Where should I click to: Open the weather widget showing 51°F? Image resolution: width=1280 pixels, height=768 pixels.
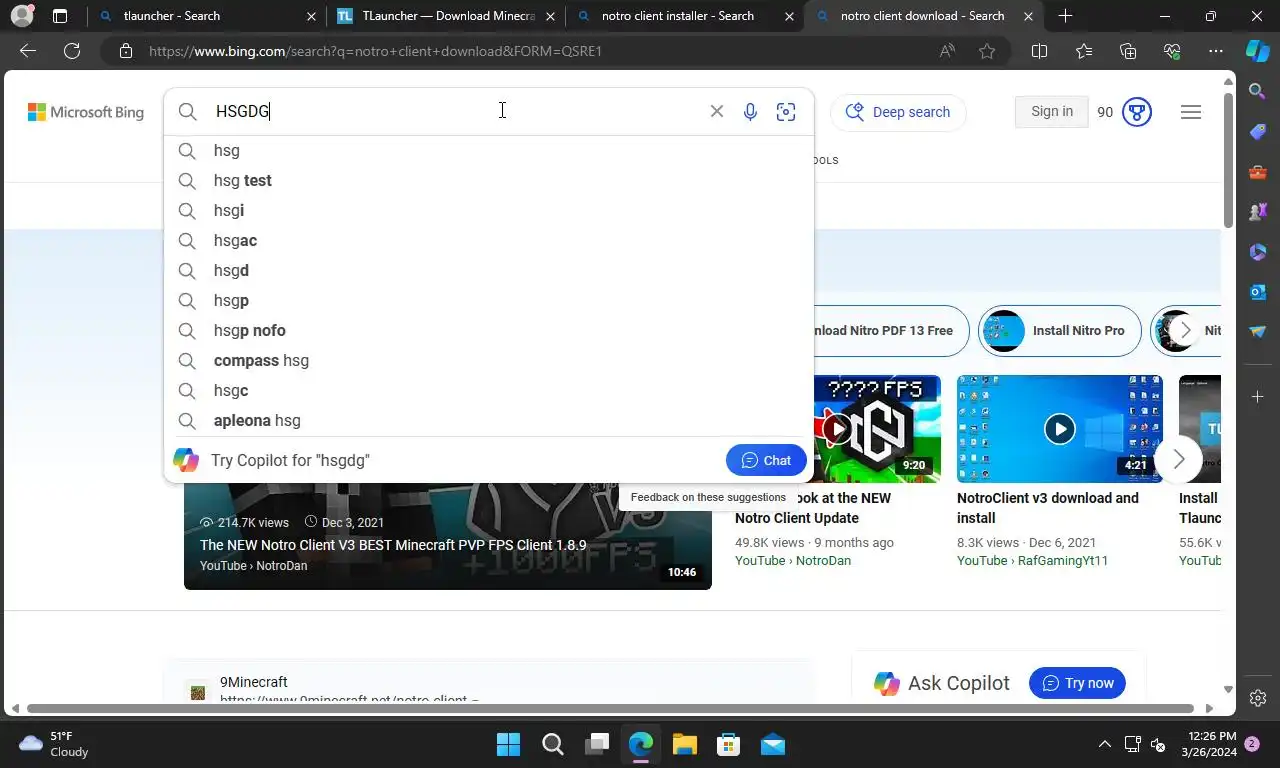[54, 744]
